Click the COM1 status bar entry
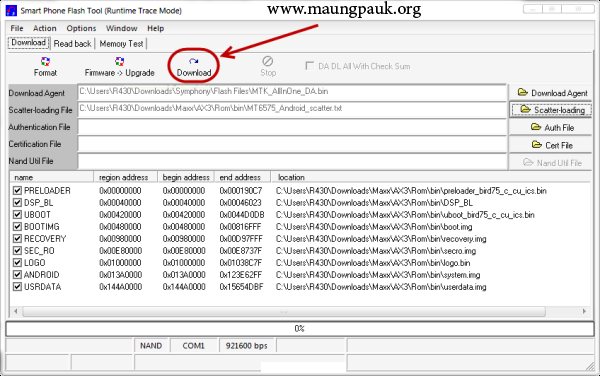600x376 pixels. (x=194, y=346)
